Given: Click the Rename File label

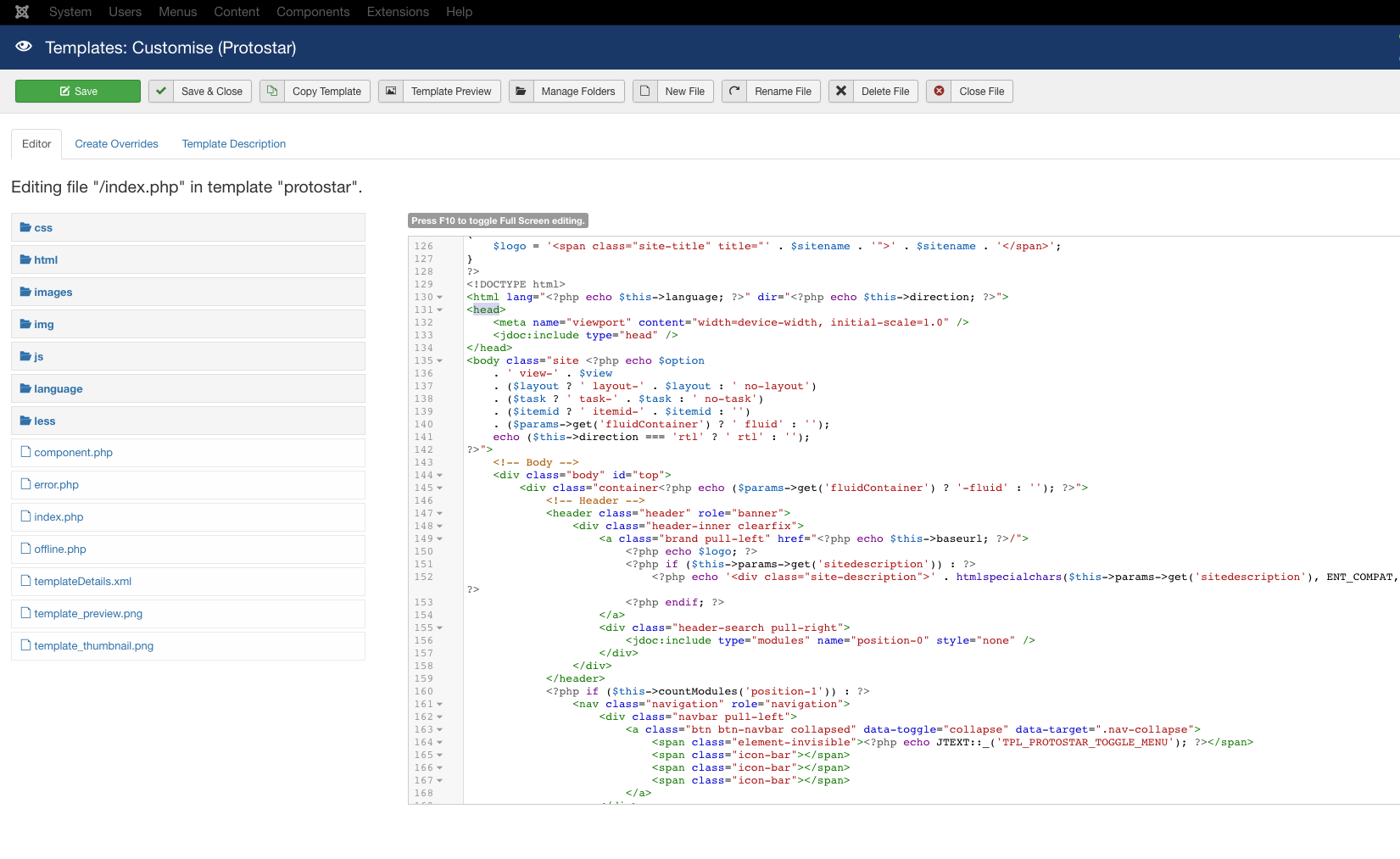Looking at the screenshot, I should (784, 92).
